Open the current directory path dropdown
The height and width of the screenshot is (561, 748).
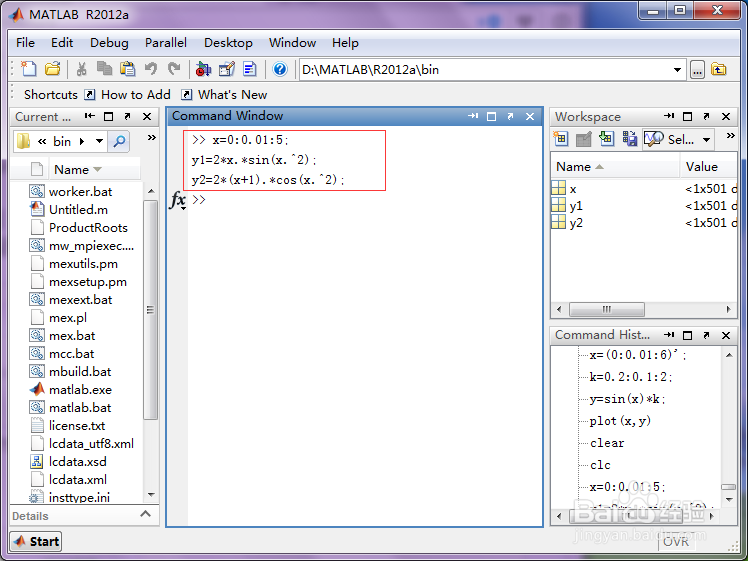pyautogui.click(x=677, y=70)
